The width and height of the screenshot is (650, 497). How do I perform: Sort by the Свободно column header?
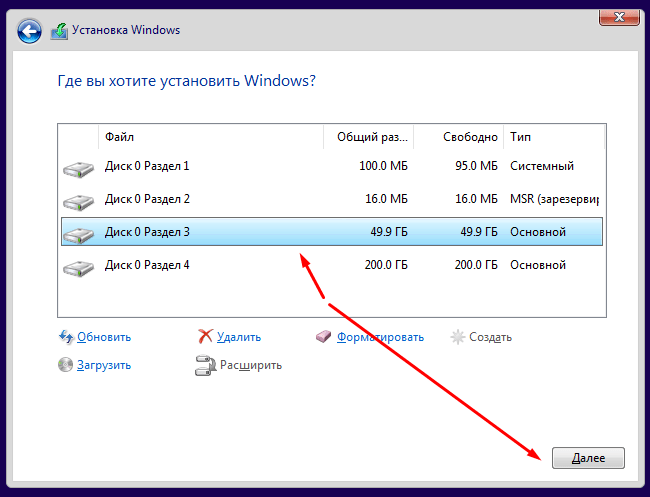(458, 137)
